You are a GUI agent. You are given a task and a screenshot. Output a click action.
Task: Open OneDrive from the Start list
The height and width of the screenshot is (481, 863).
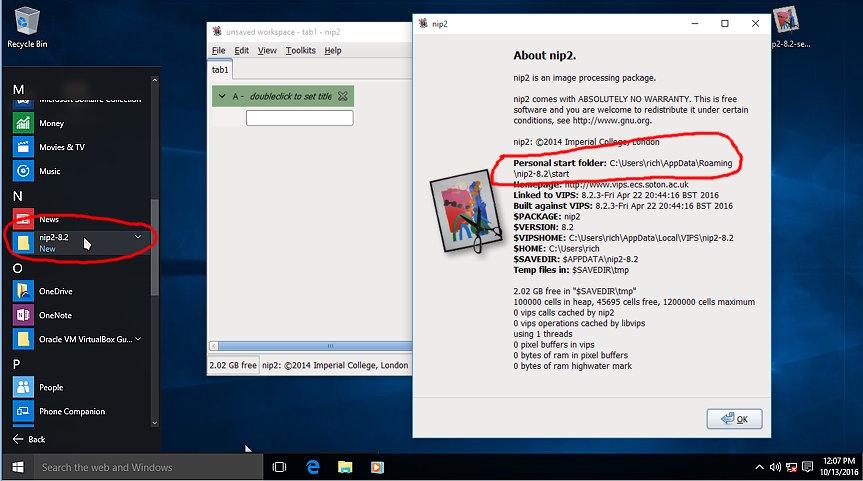point(56,291)
